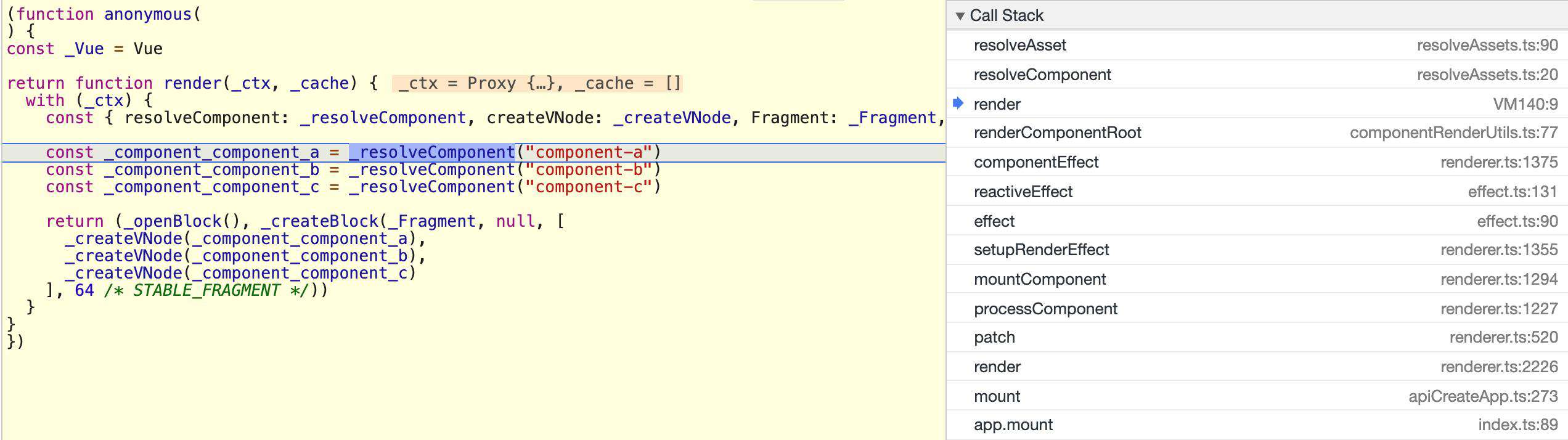Open renderer.ts:1355 source link
This screenshot has width=1568, height=440.
coord(1499,250)
